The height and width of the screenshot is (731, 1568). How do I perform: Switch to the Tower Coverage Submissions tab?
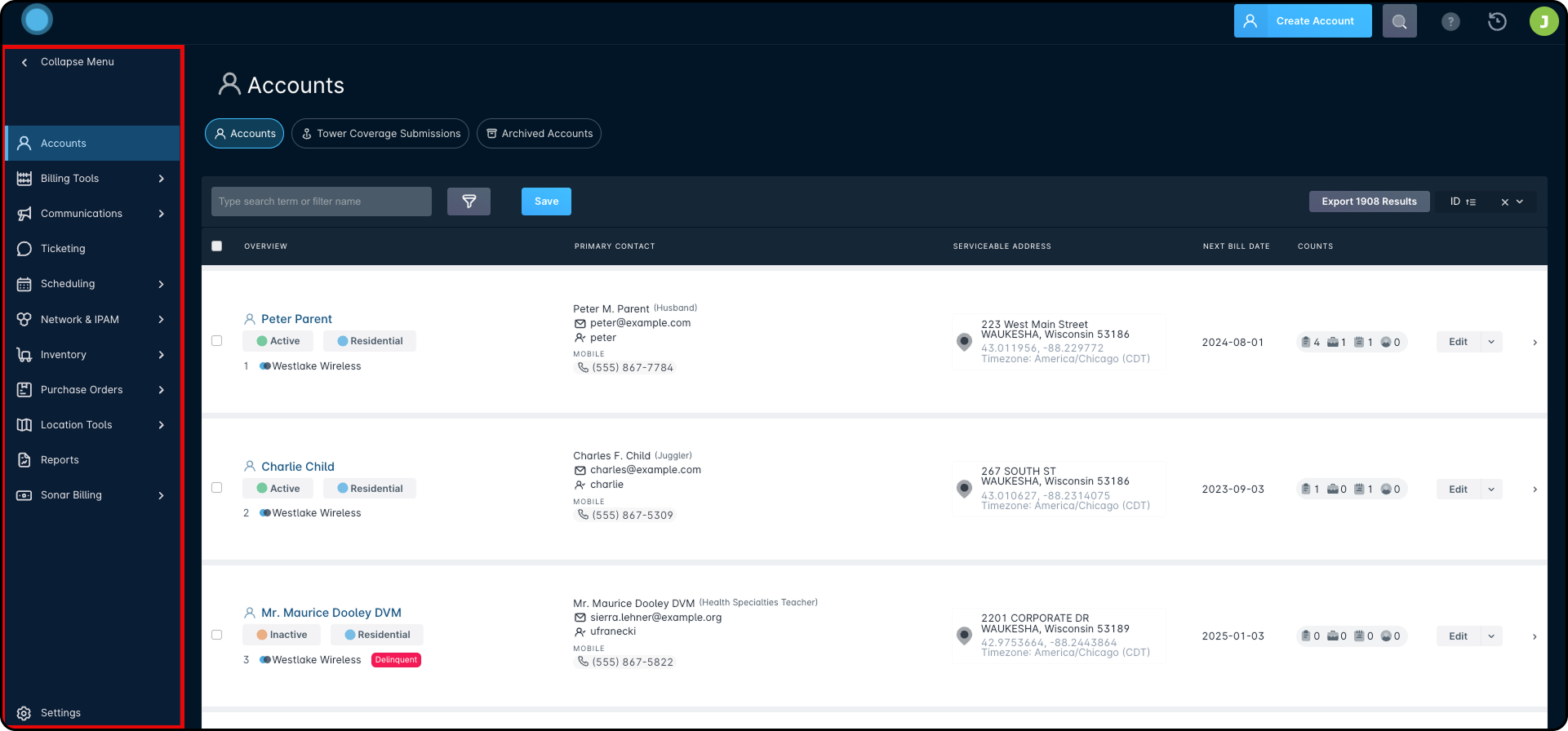point(380,134)
